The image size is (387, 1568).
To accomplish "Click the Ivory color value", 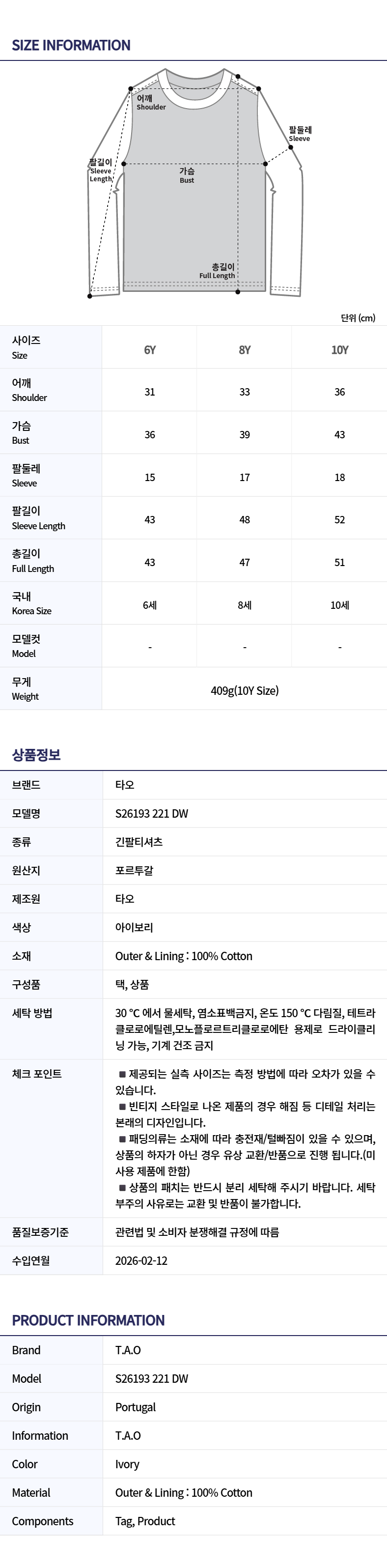I will (127, 1464).
